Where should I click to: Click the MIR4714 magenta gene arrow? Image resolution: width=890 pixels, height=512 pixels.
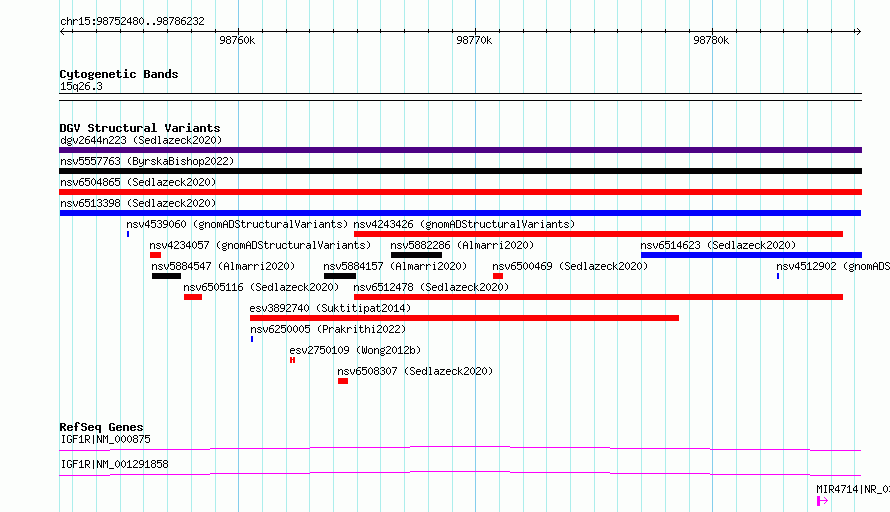[822, 501]
